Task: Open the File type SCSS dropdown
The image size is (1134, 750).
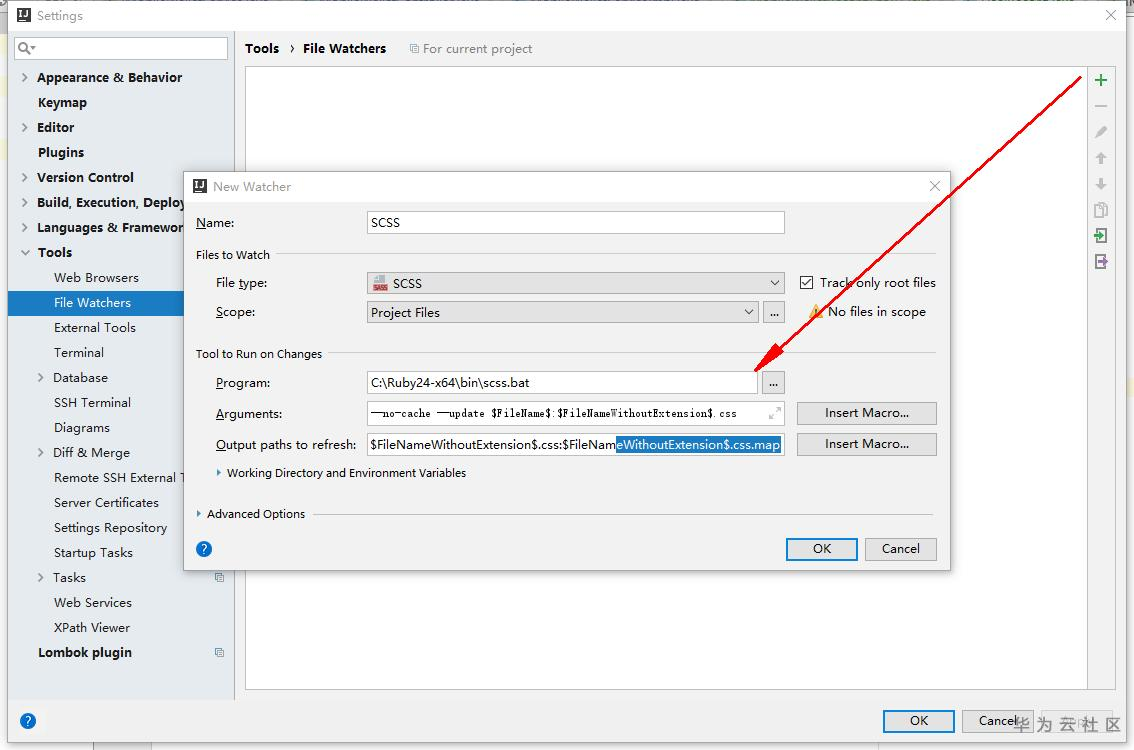Action: 576,283
